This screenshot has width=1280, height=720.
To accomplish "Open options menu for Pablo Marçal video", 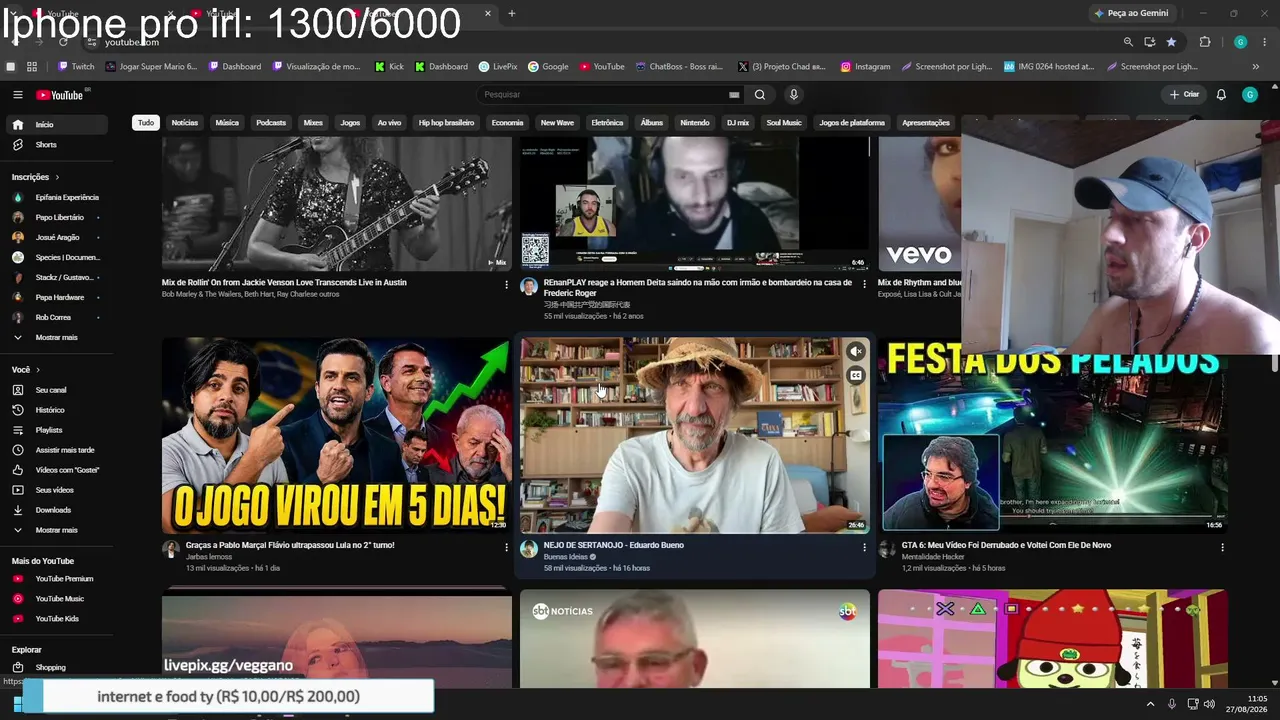I will pos(506,547).
